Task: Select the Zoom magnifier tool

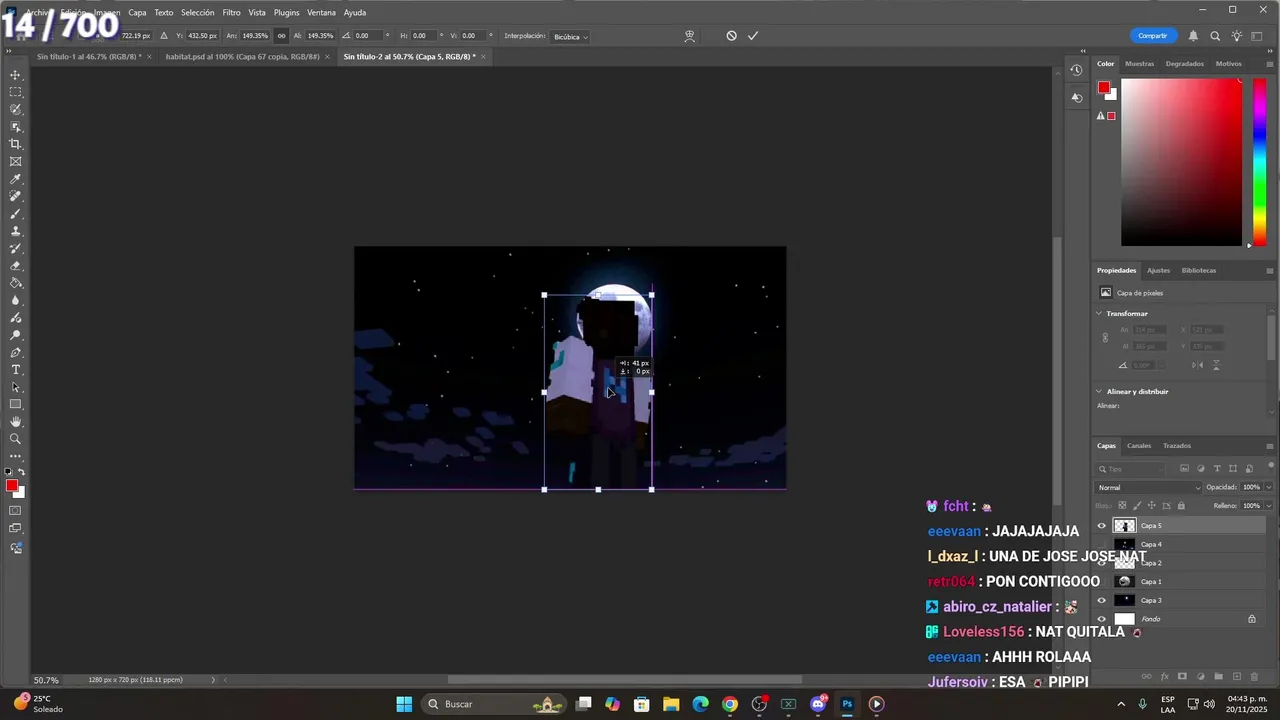Action: tap(15, 439)
